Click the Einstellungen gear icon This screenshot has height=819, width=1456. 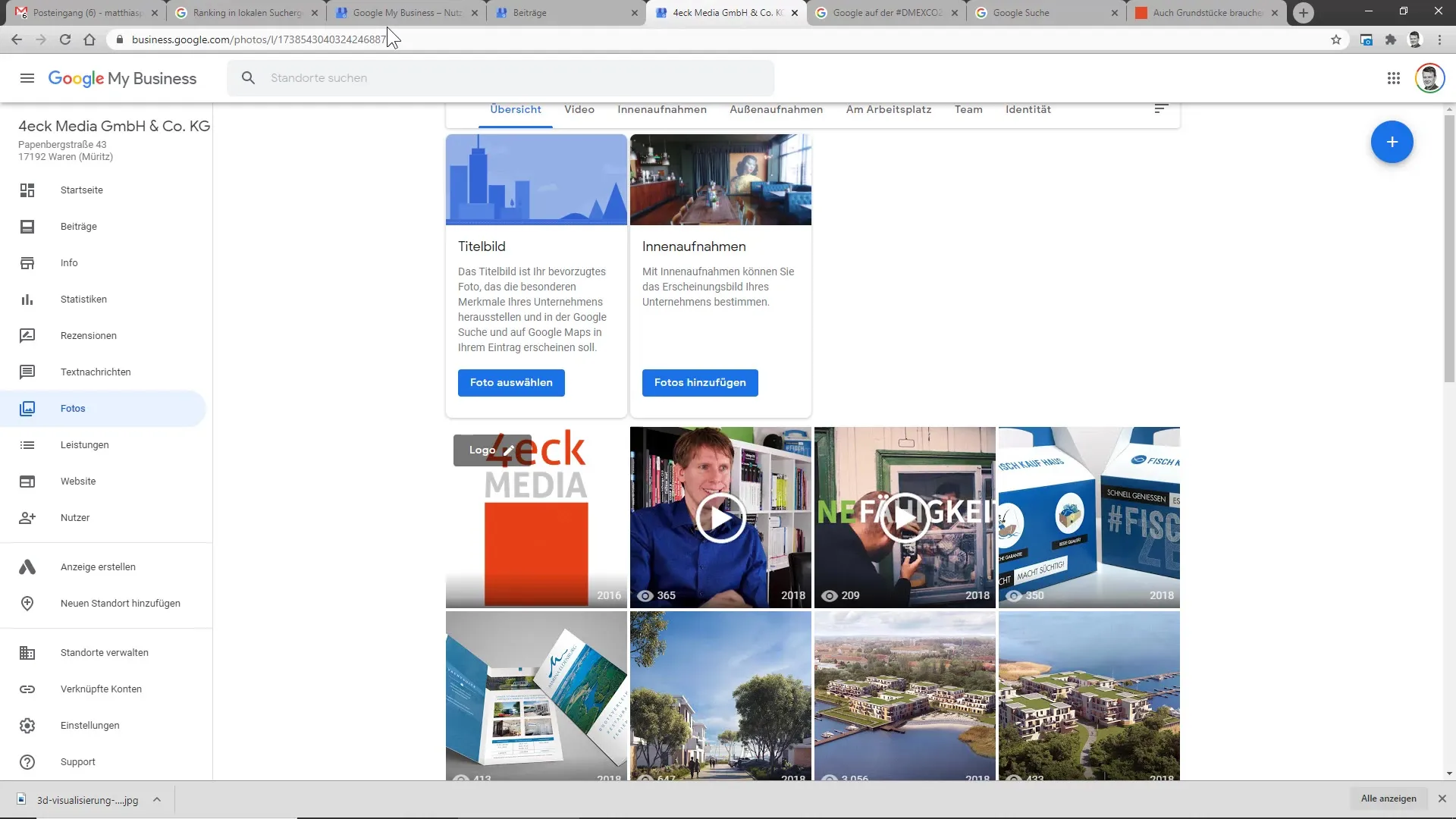coord(27,726)
